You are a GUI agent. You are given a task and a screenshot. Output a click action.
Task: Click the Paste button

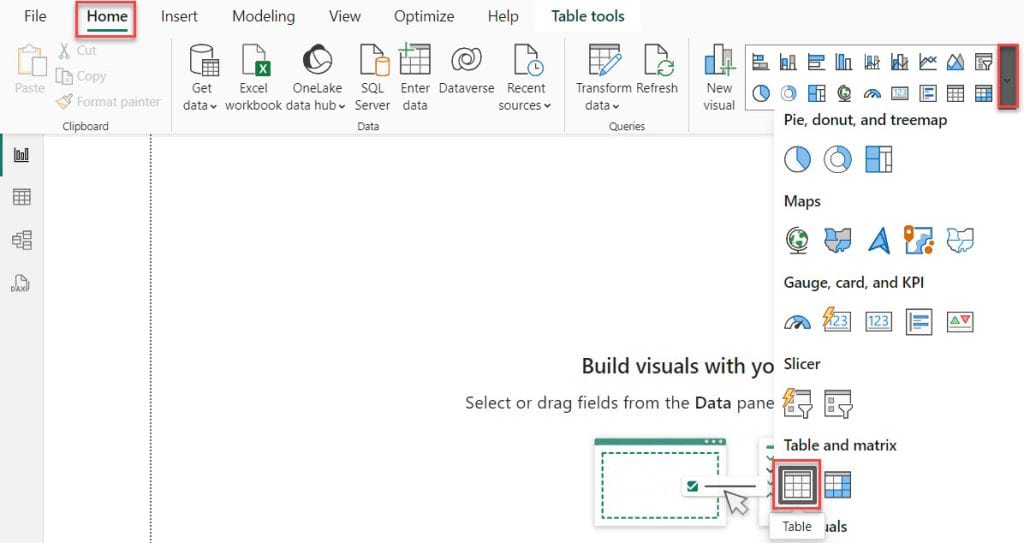pyautogui.click(x=30, y=69)
